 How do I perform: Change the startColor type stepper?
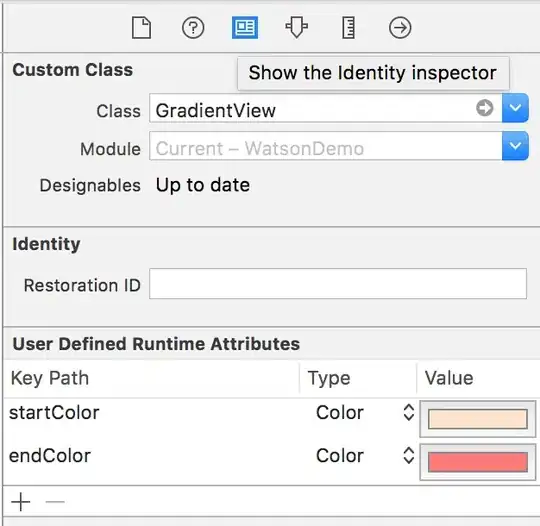point(408,412)
